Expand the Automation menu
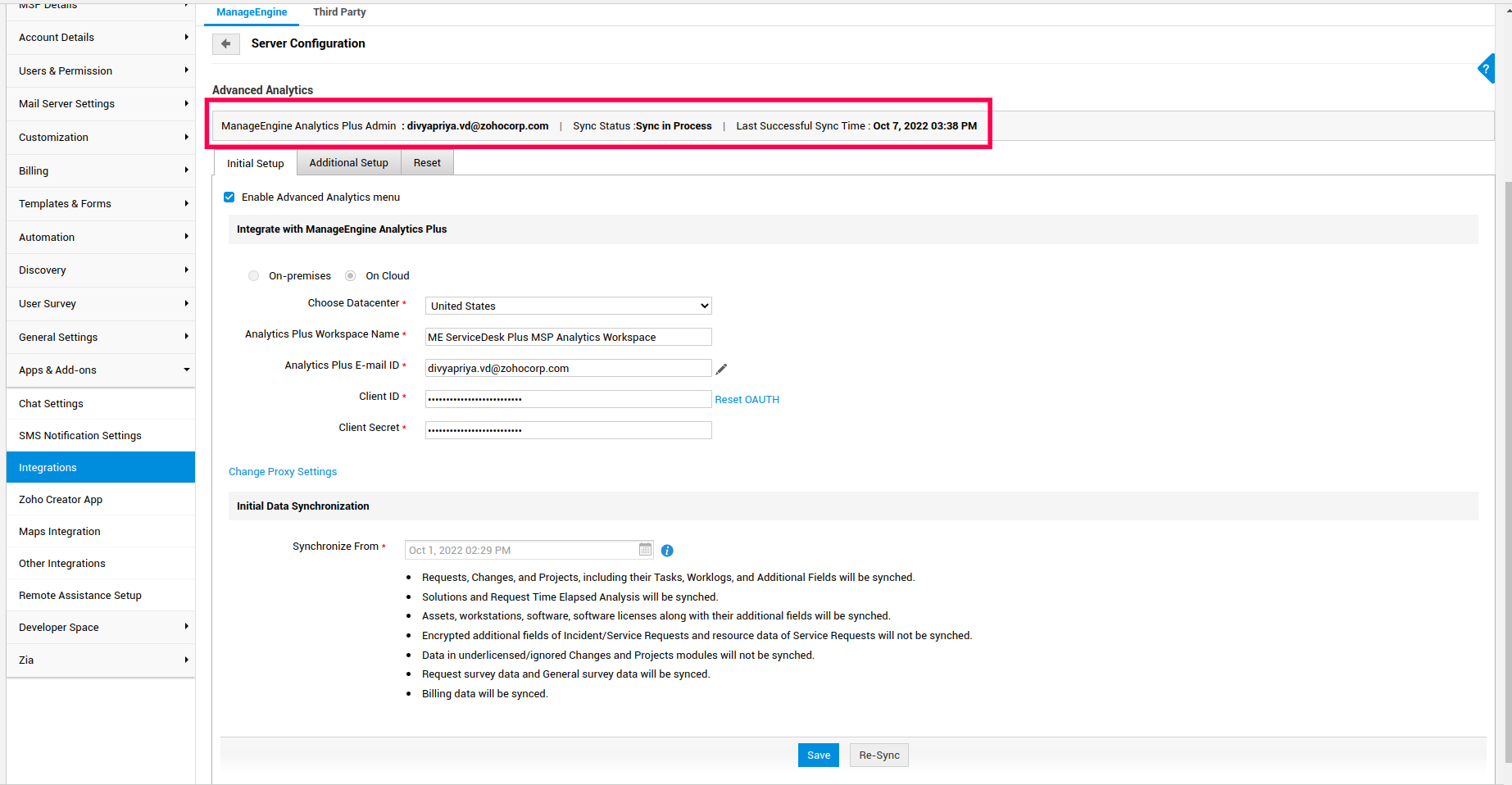The image size is (1512, 785). 101,238
